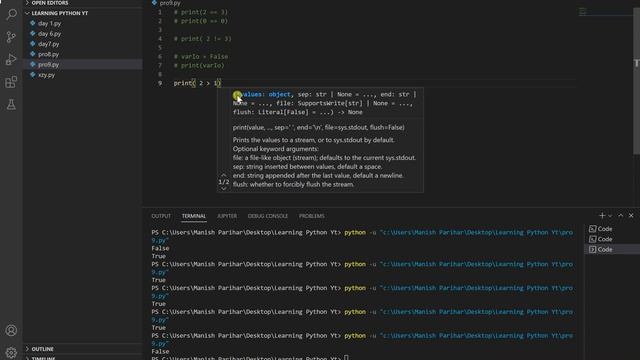This screenshot has width=640, height=360.
Task: Switch to the Jupyter tab
Action: [x=227, y=216]
